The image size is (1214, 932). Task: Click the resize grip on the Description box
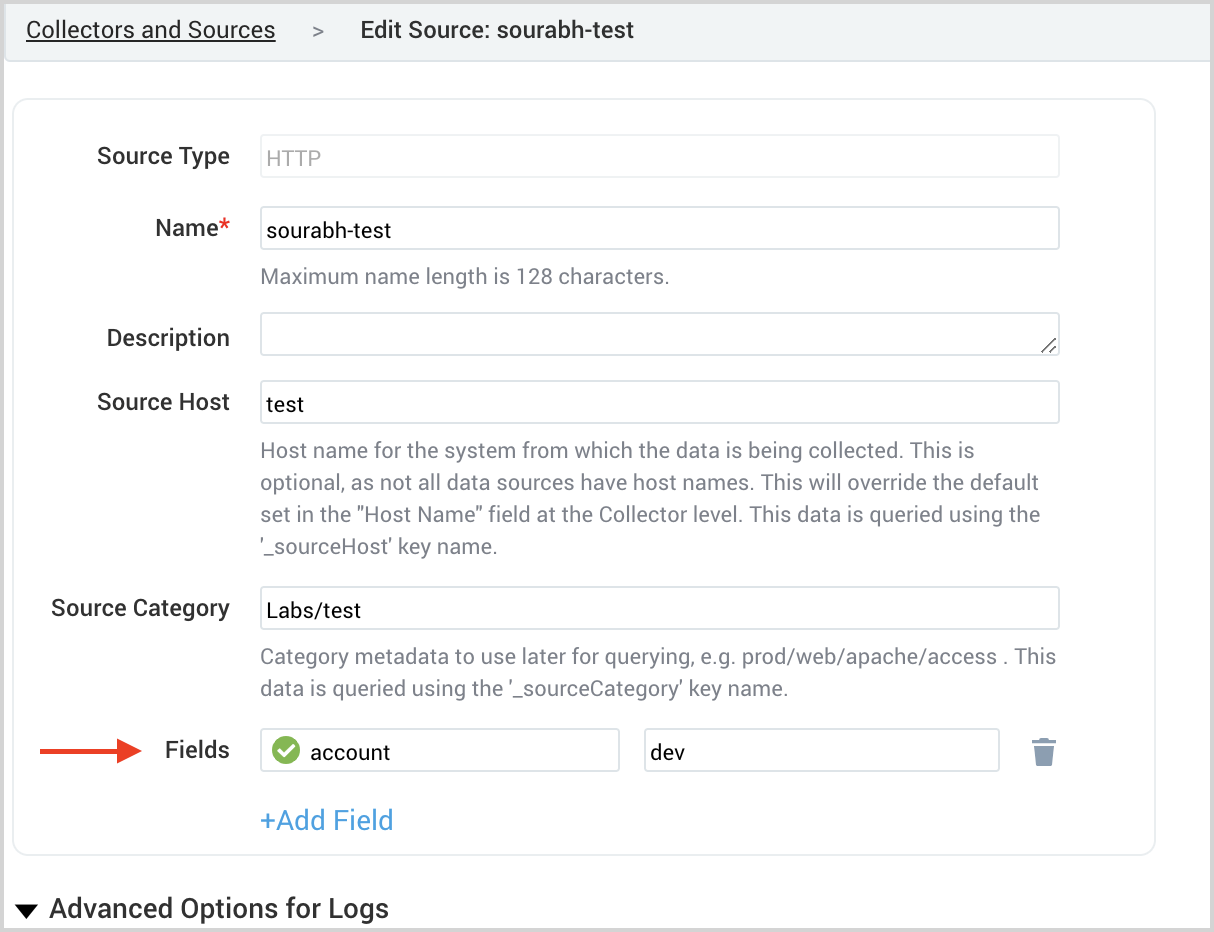pyautogui.click(x=1050, y=346)
